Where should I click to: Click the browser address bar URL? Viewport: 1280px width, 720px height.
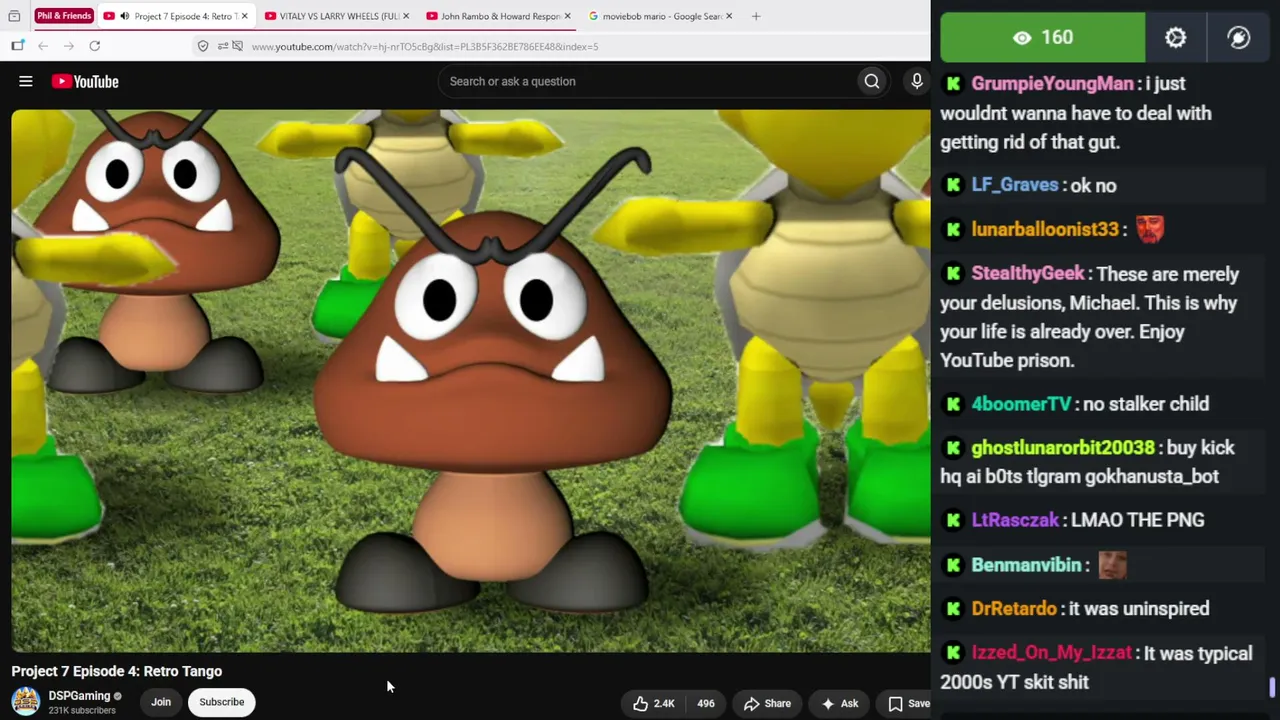425,46
